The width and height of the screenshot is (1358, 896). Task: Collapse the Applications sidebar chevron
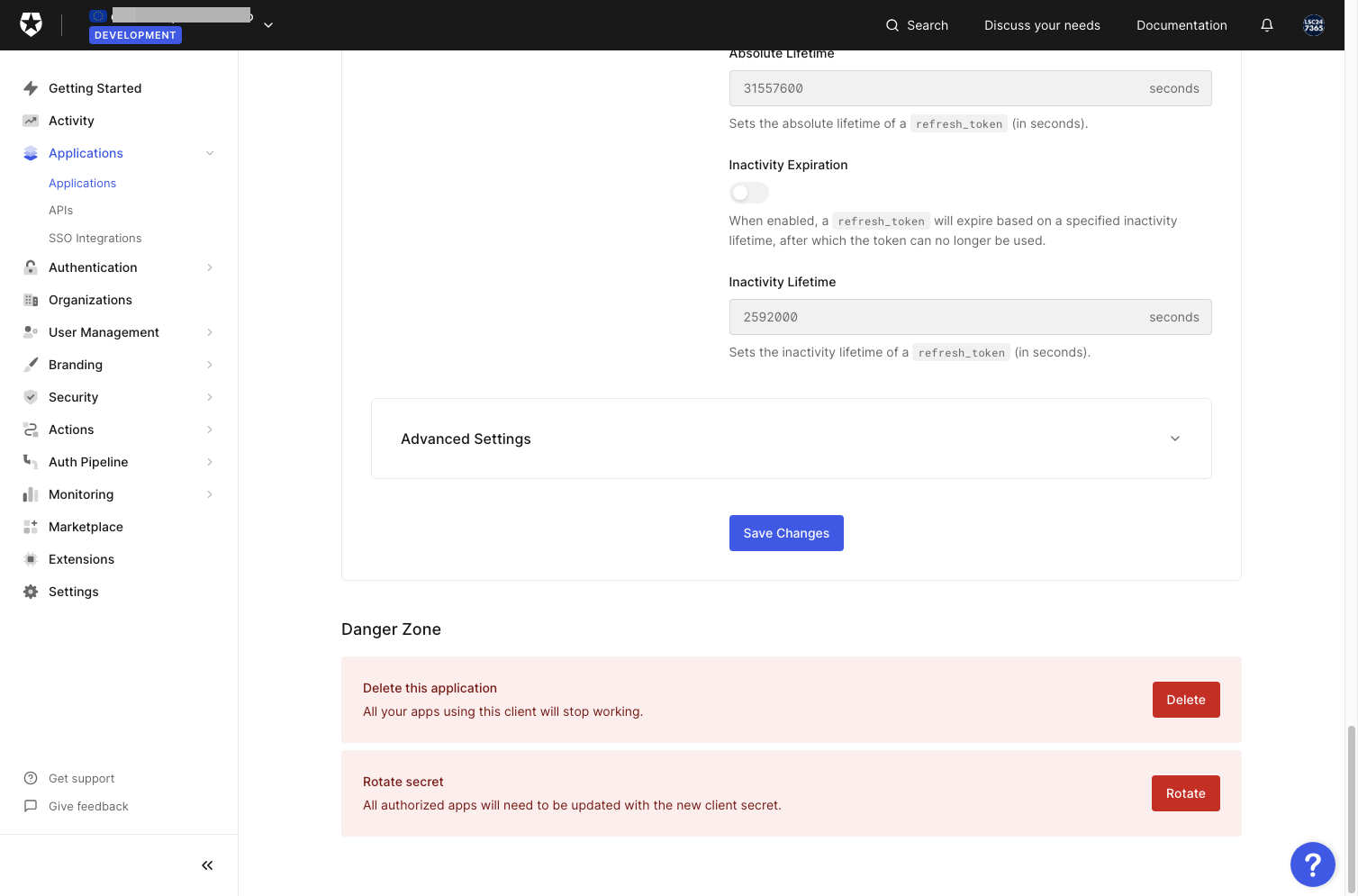click(x=210, y=153)
